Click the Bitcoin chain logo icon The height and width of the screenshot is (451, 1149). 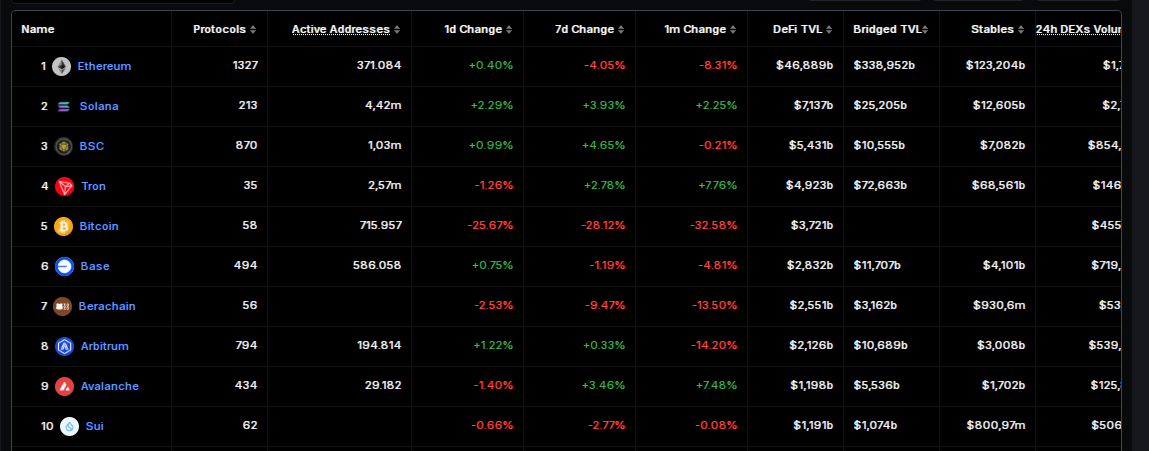point(64,226)
